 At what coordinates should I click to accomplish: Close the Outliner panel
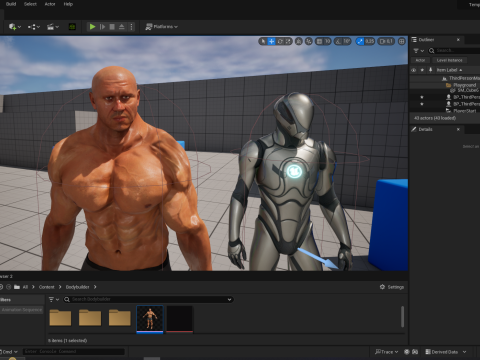pyautogui.click(x=458, y=40)
